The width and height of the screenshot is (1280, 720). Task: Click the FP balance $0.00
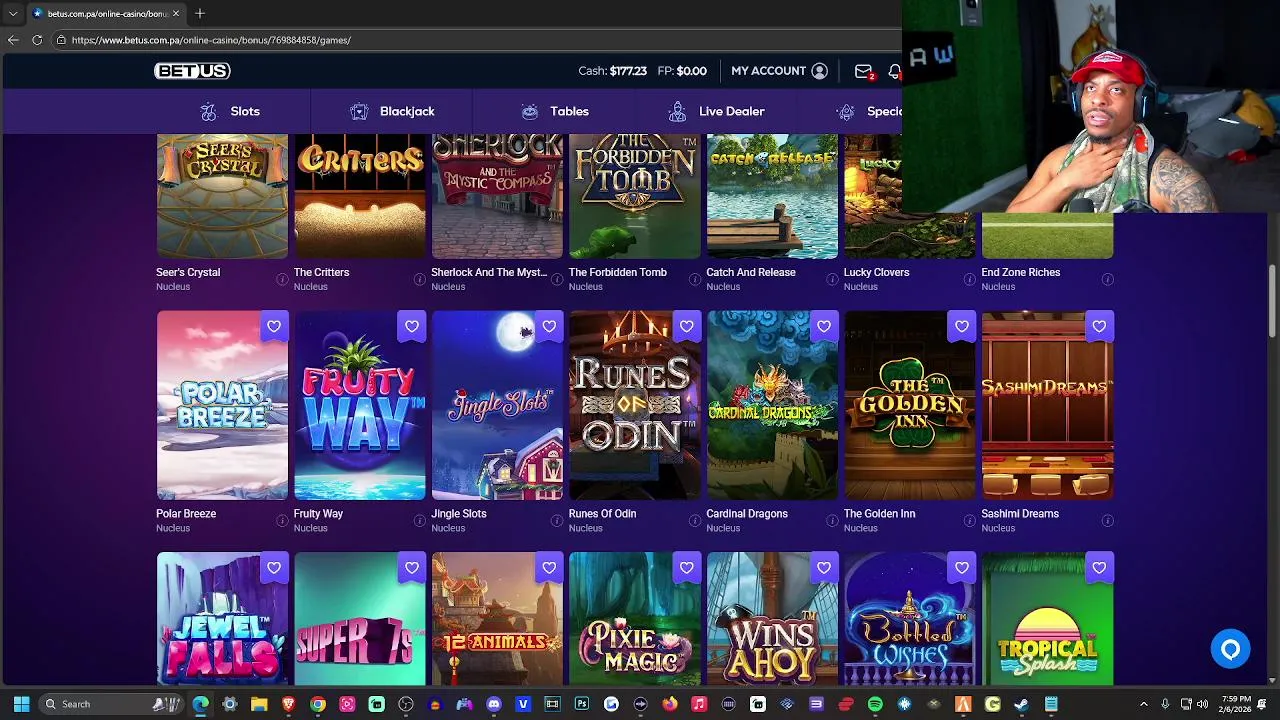tap(682, 71)
